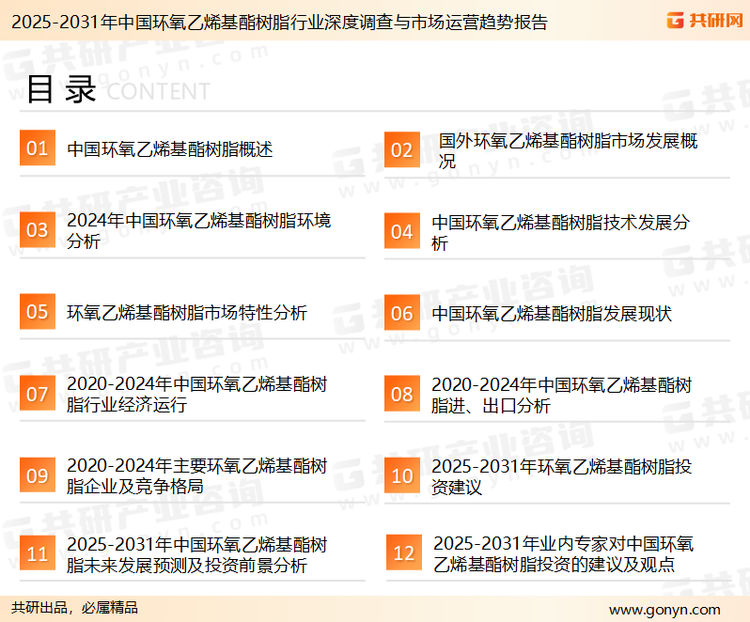Viewport: 750px width, 622px height.
Task: Click the orange 04 number badge
Action: tap(402, 231)
